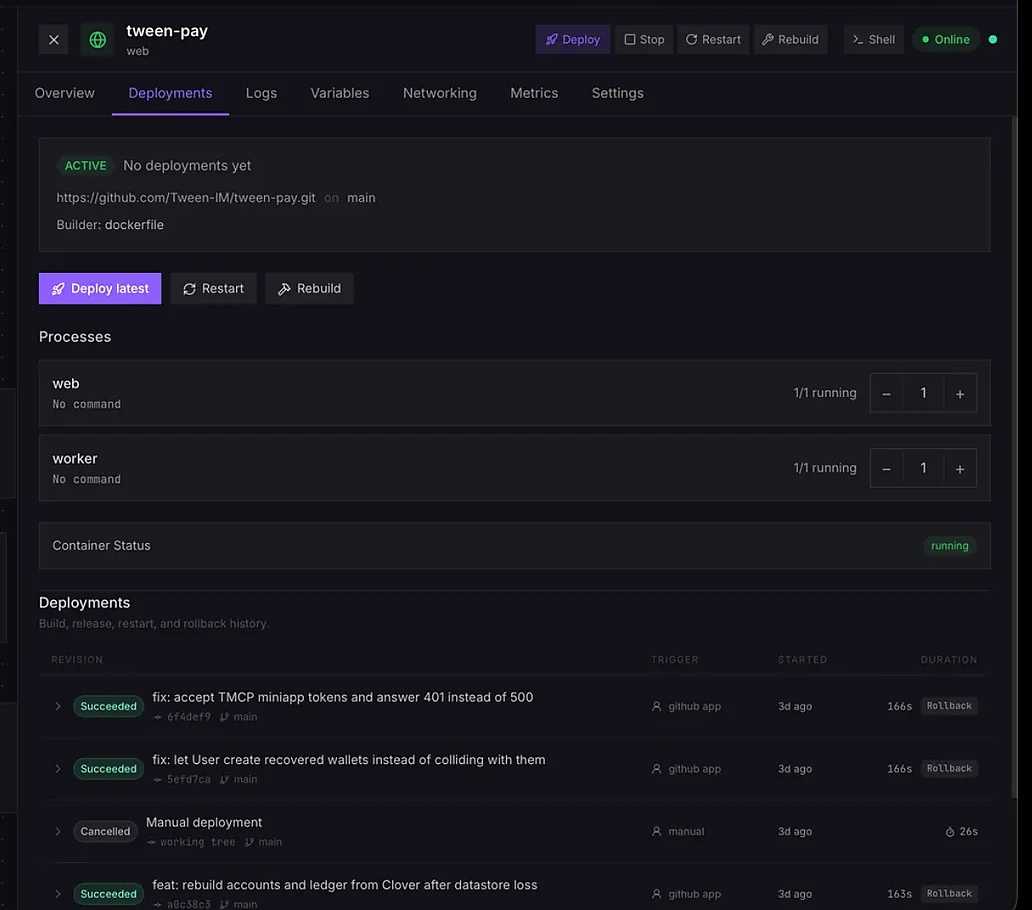1032x910 pixels.
Task: Click the web process count field
Action: pyautogui.click(x=923, y=393)
